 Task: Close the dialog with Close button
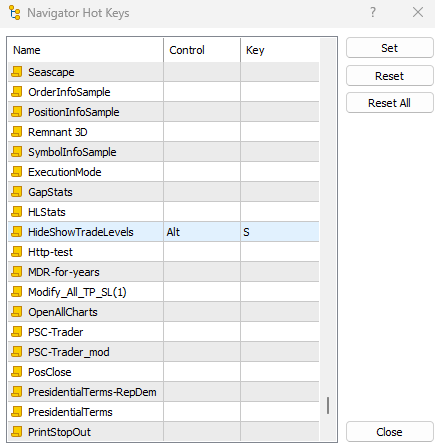click(389, 432)
